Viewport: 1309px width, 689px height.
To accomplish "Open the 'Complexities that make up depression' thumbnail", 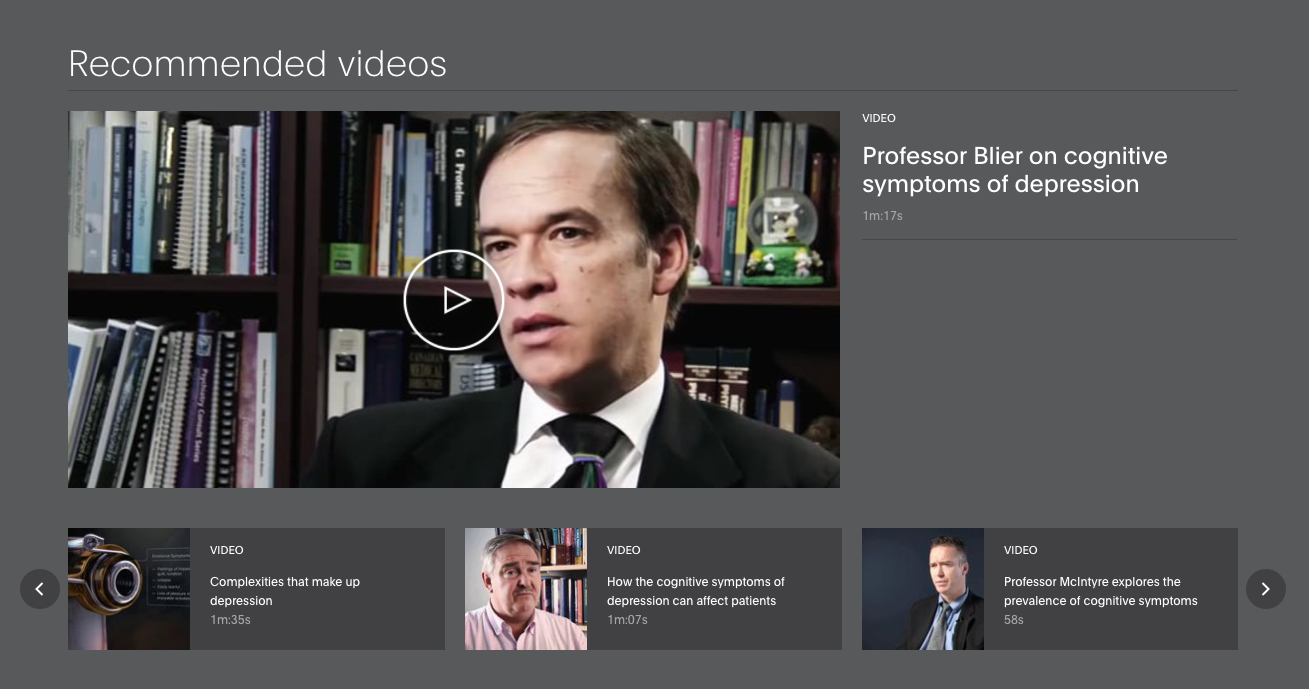I will click(129, 589).
